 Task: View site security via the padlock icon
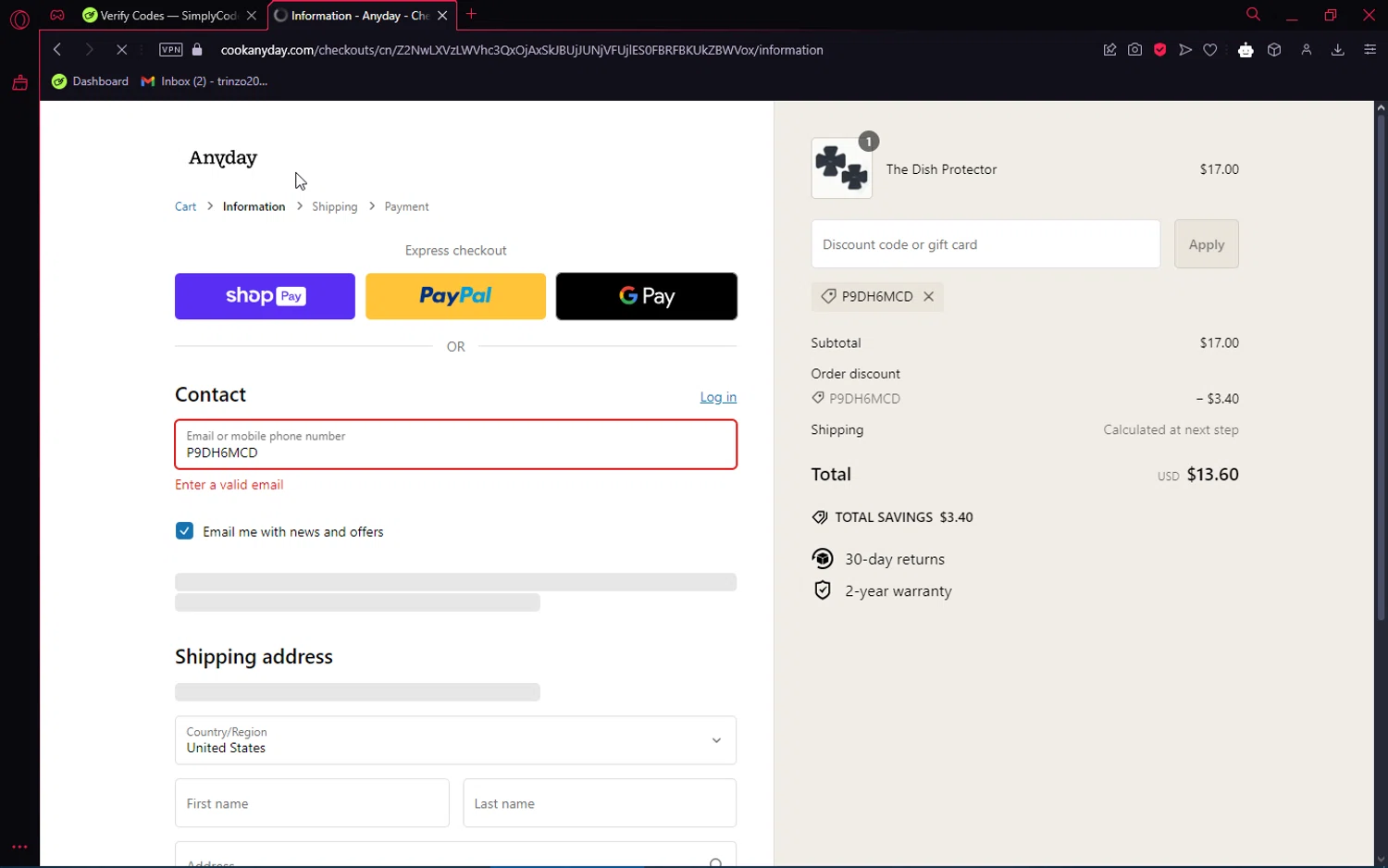click(196, 50)
